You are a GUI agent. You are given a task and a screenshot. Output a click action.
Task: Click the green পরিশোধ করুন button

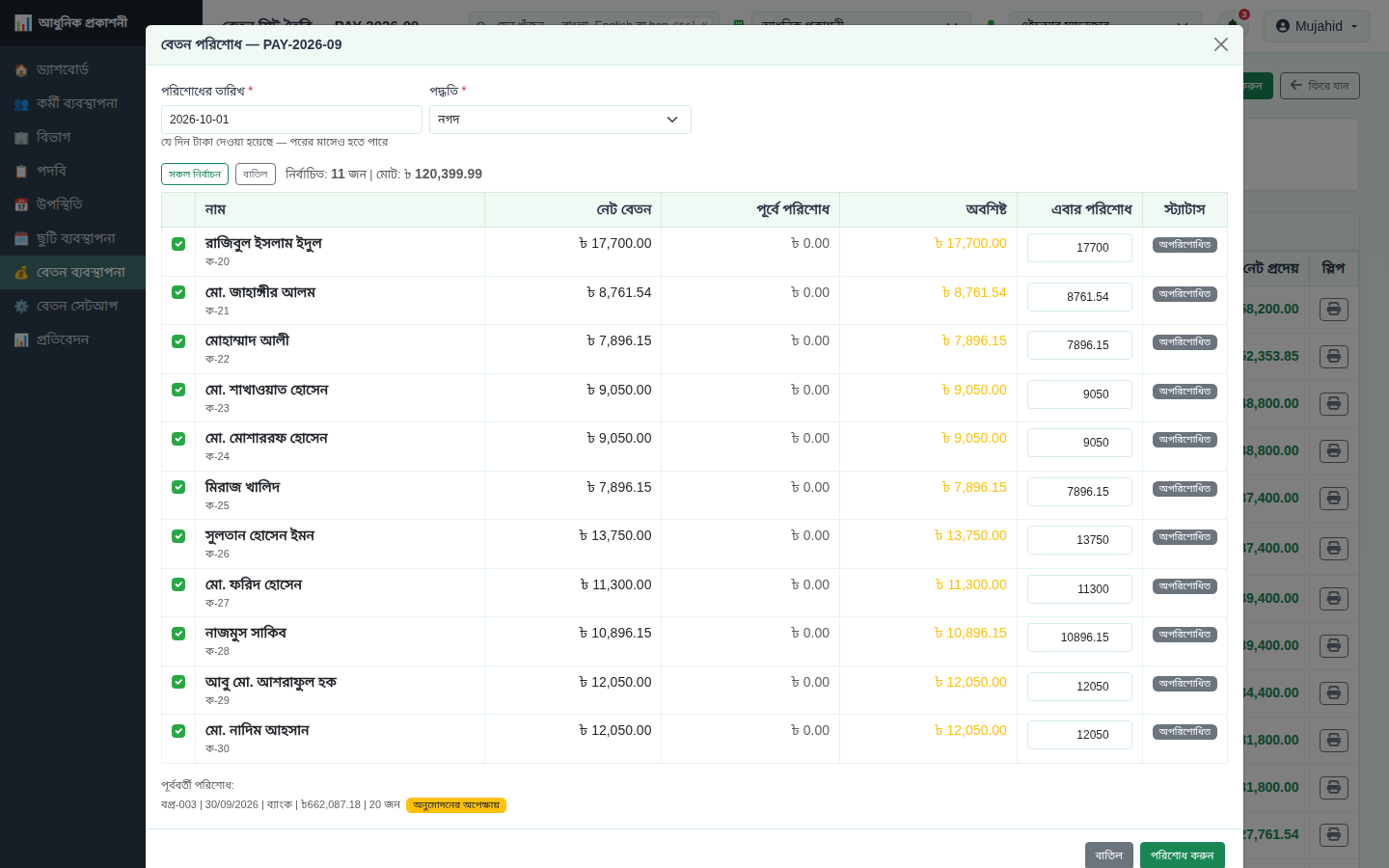(x=1183, y=855)
